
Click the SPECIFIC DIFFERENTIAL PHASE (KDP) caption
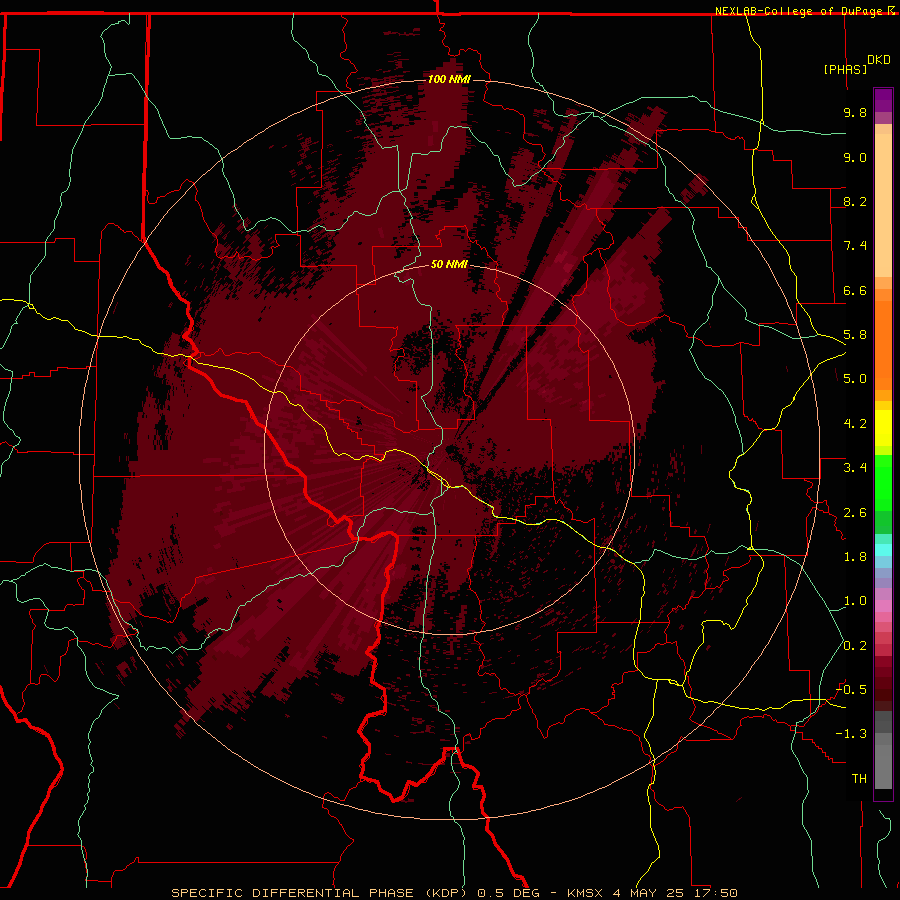pos(320,893)
